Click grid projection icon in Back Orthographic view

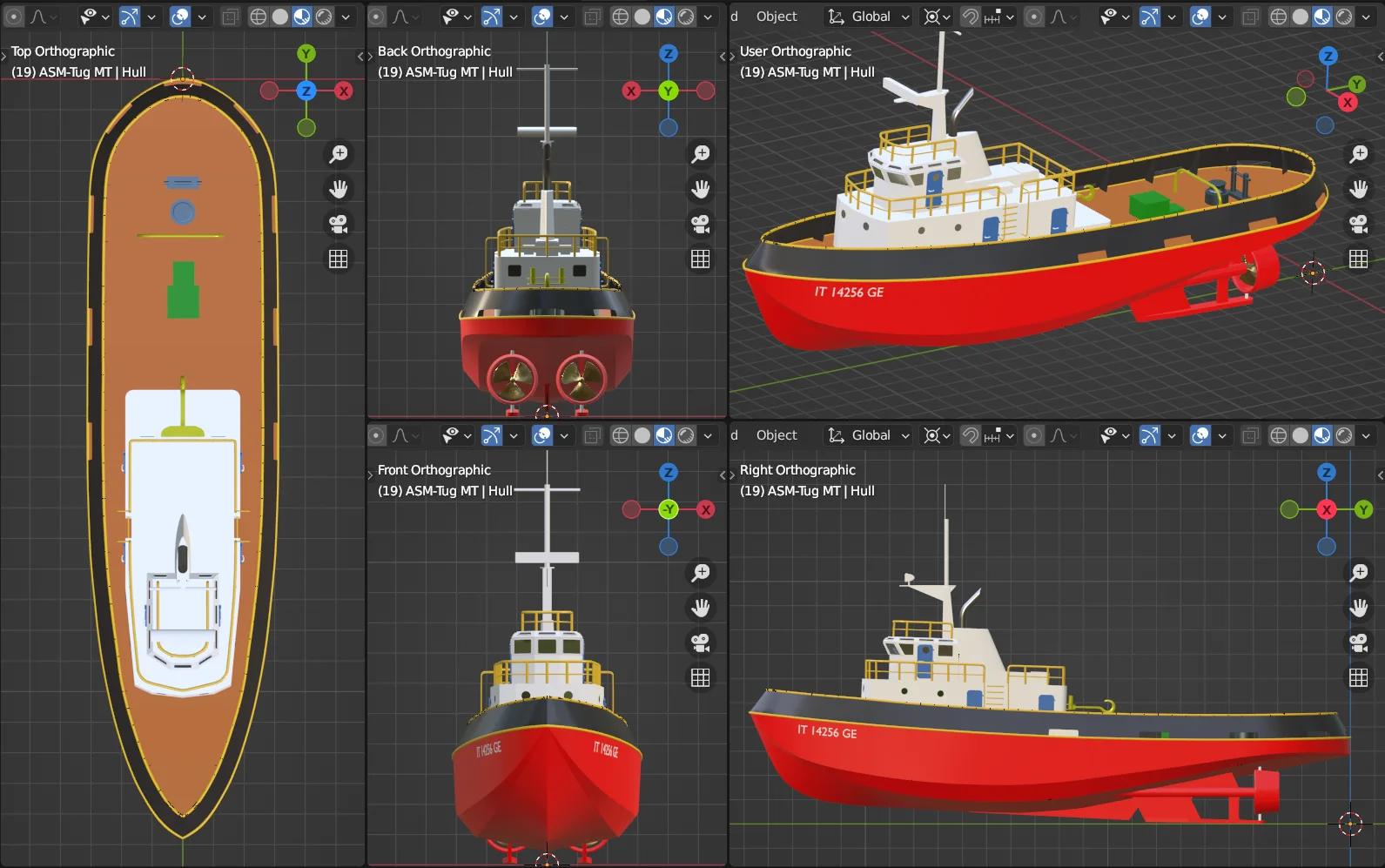[x=700, y=259]
